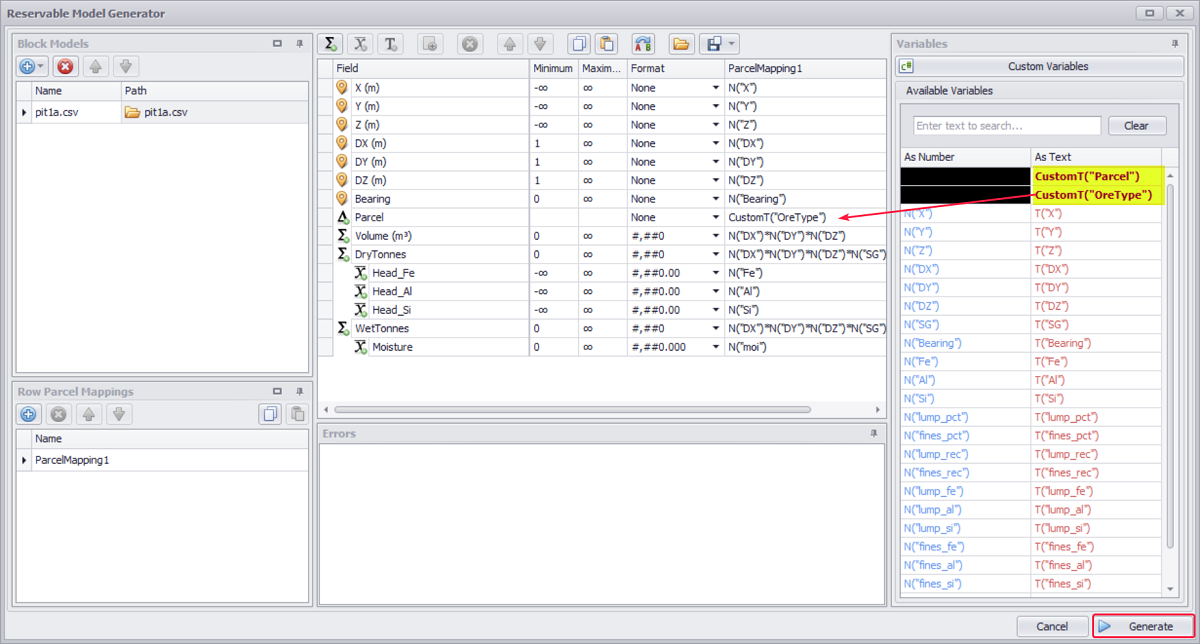
Task: Copy fields using the main toolbar copy icon
Action: [x=578, y=44]
